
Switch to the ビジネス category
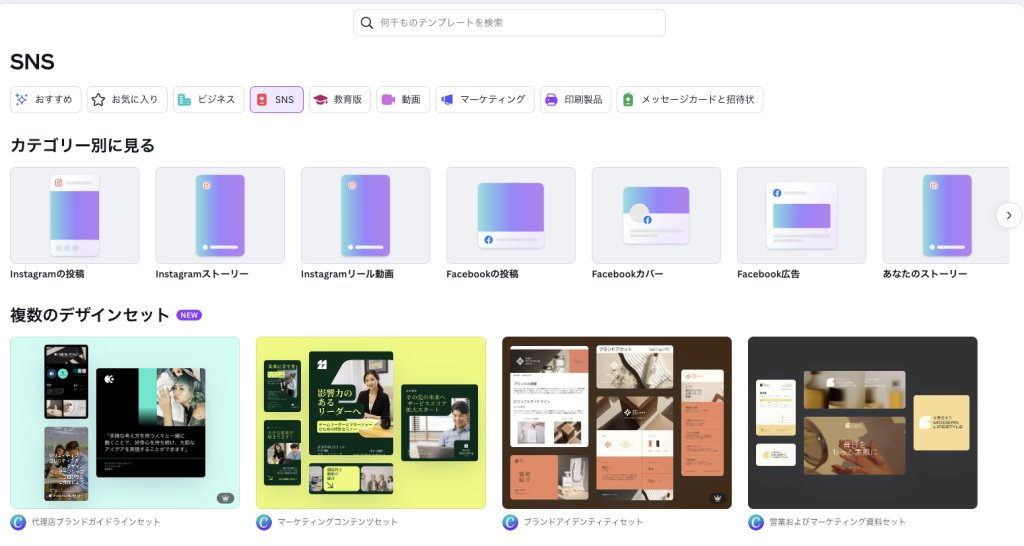pyautogui.click(x=208, y=100)
